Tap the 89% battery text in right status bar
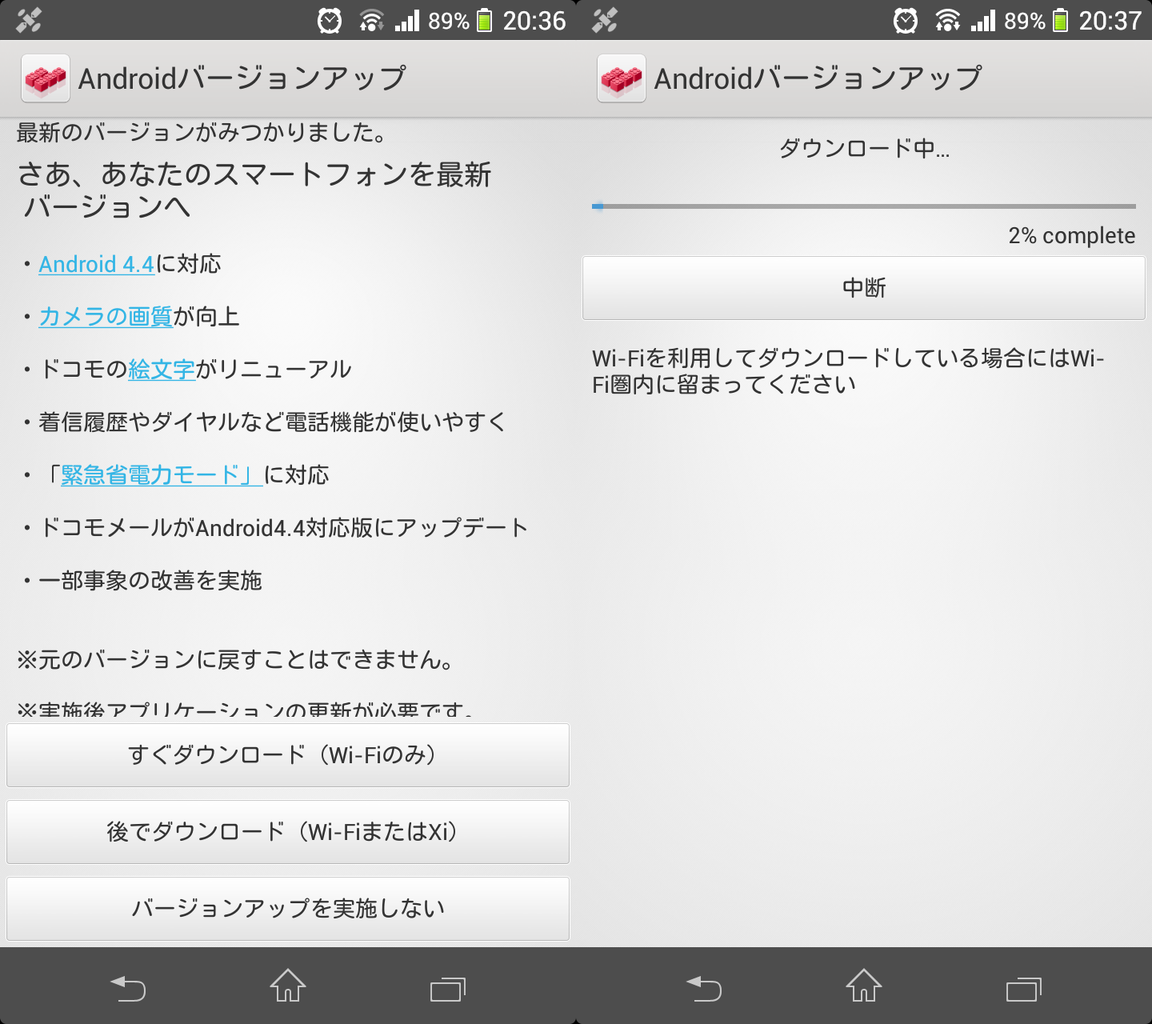The image size is (1152, 1024). pyautogui.click(x=1024, y=21)
